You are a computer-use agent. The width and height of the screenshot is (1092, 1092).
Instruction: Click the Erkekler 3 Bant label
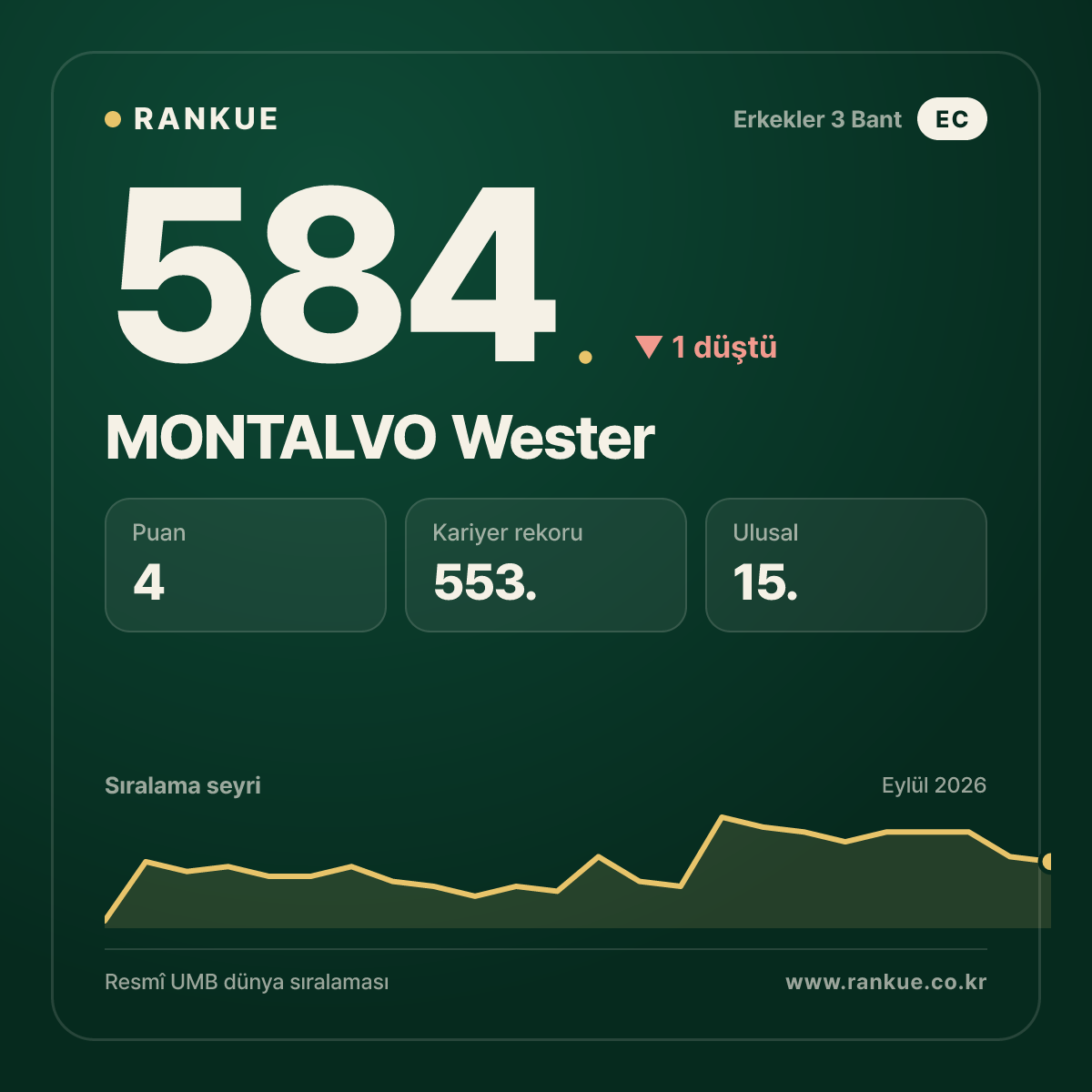tap(817, 119)
